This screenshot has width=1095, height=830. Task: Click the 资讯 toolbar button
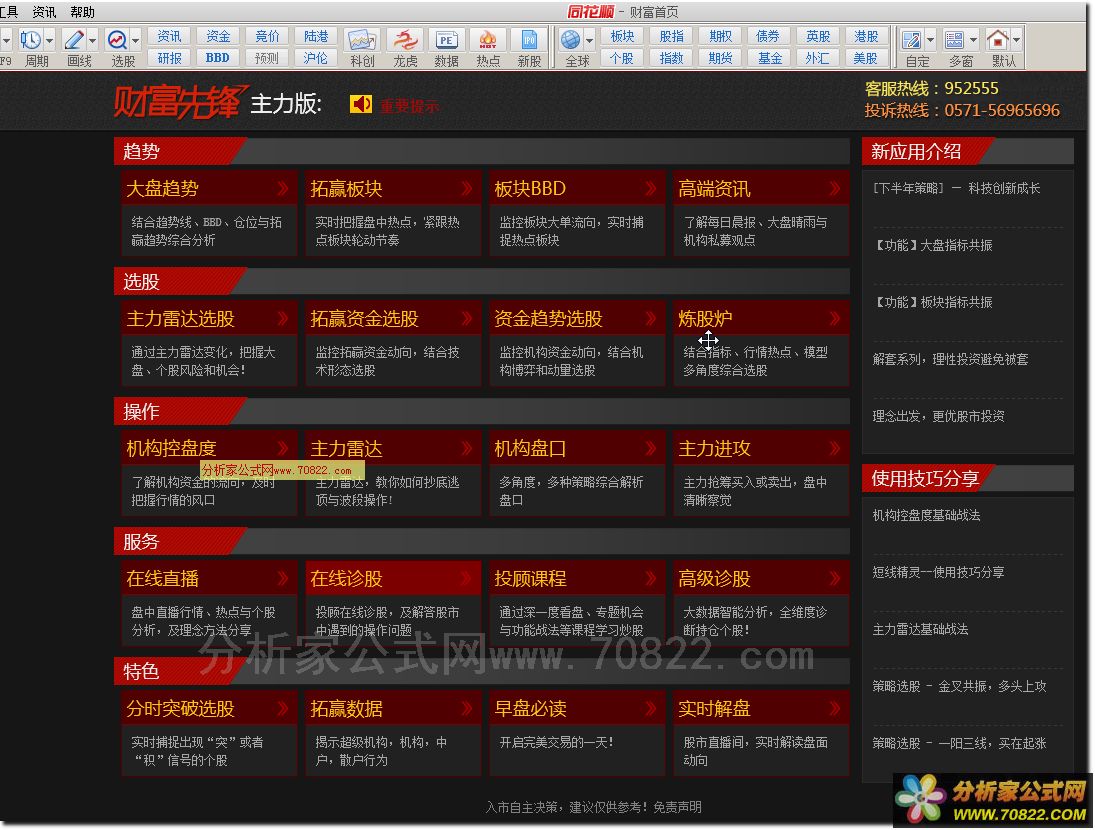pos(169,36)
